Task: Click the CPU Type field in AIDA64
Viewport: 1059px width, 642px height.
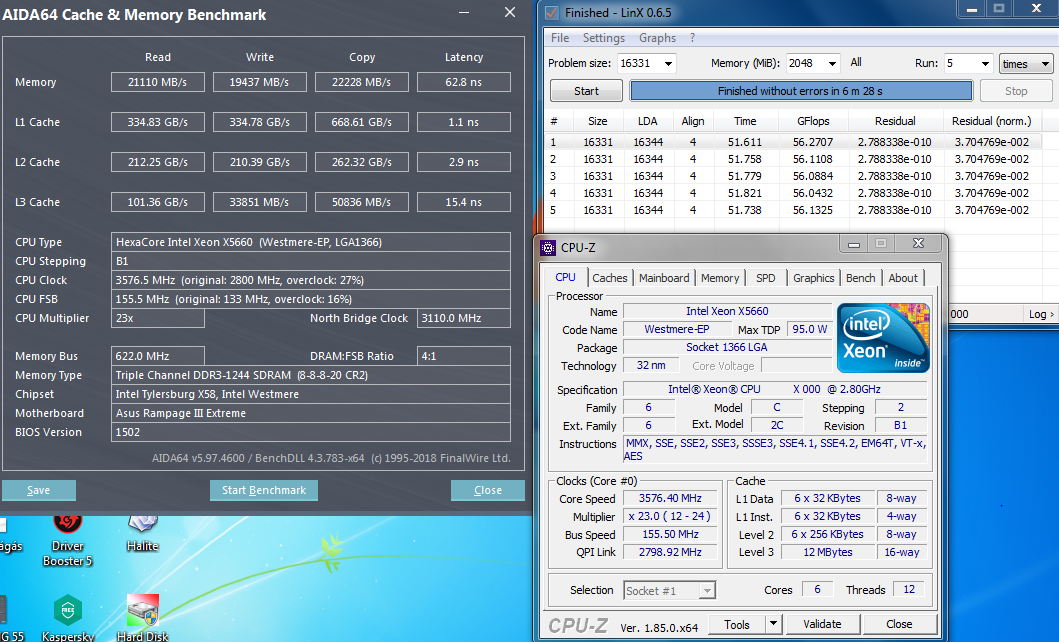Action: click(311, 242)
